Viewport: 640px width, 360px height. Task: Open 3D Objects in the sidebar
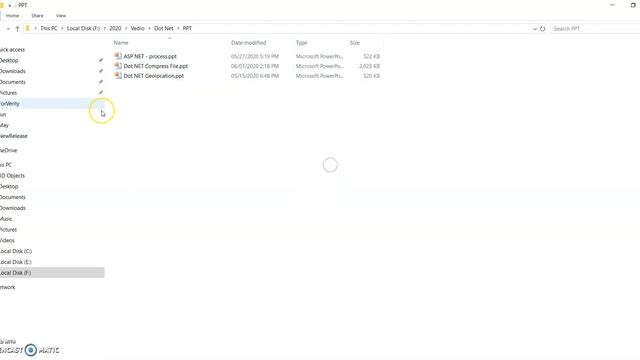pyautogui.click(x=12, y=176)
